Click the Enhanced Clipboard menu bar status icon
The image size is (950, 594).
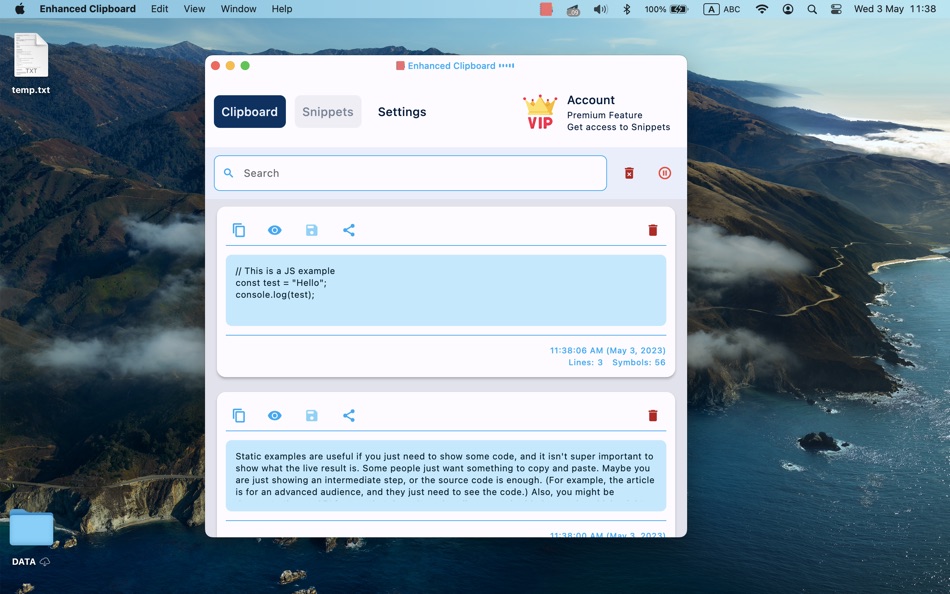tap(546, 9)
